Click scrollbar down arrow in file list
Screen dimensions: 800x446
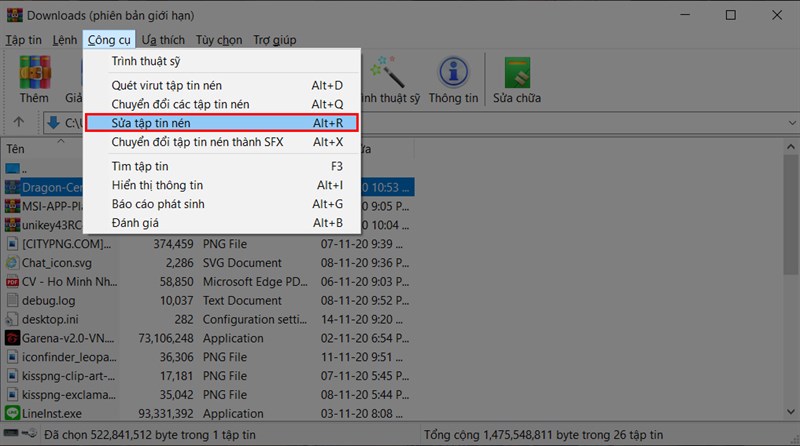pyautogui.click(x=791, y=411)
